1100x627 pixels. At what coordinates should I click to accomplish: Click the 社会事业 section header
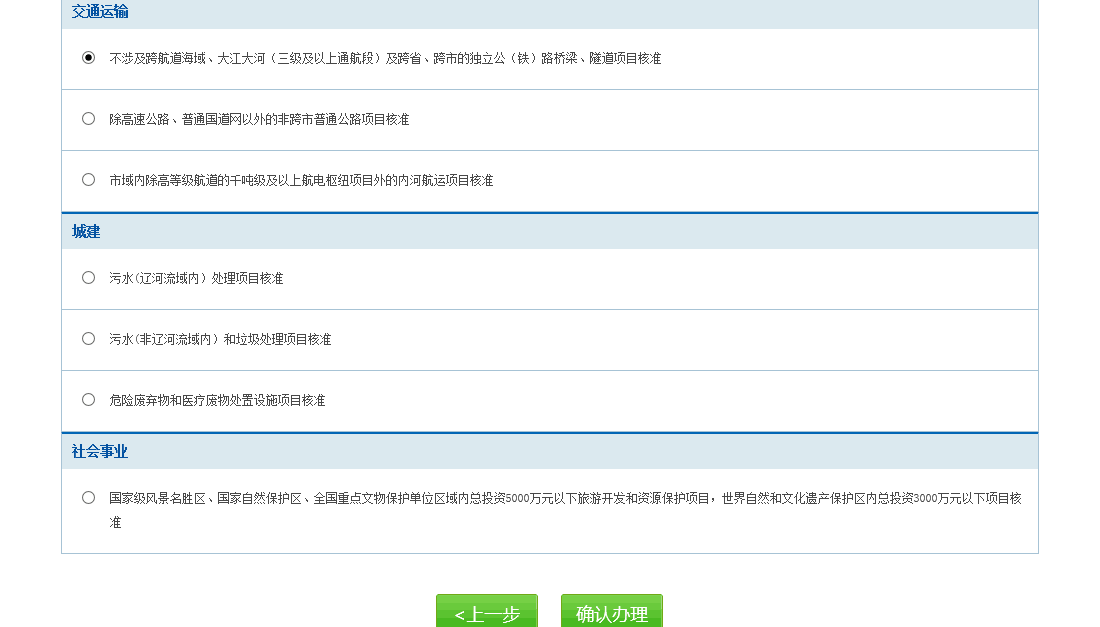(100, 452)
